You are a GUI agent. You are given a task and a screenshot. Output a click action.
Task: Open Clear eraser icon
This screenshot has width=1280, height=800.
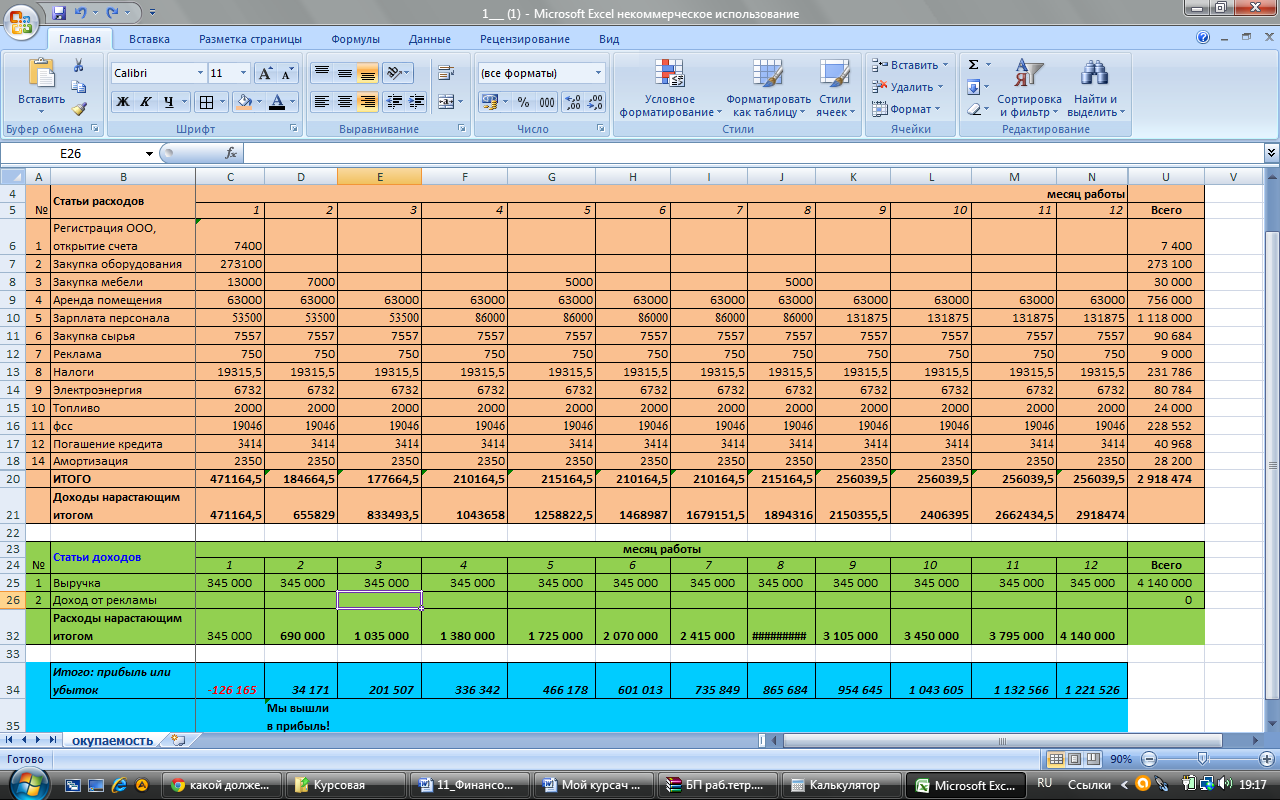click(x=974, y=109)
